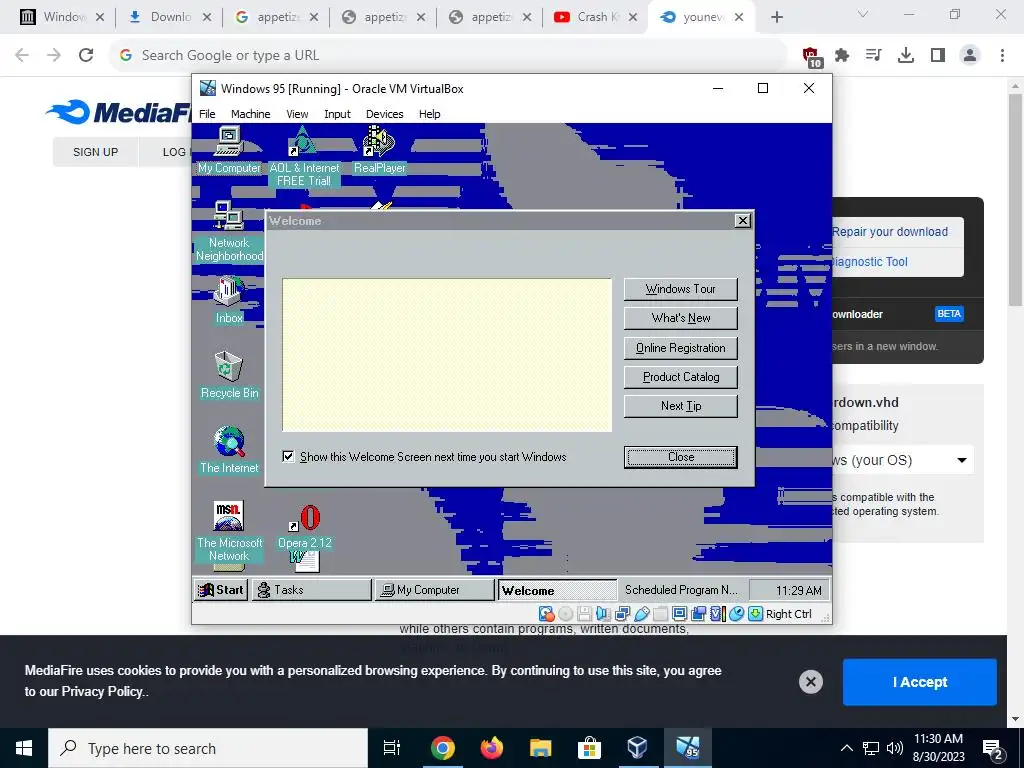Select The Internet desktop icon
This screenshot has width=1024, height=768.
pos(229,451)
